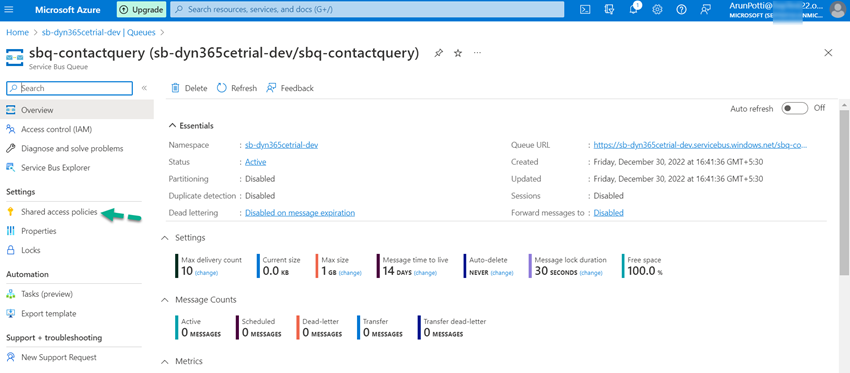This screenshot has height=373, width=850.
Task: Focus the left menu Search box
Action: tap(69, 88)
